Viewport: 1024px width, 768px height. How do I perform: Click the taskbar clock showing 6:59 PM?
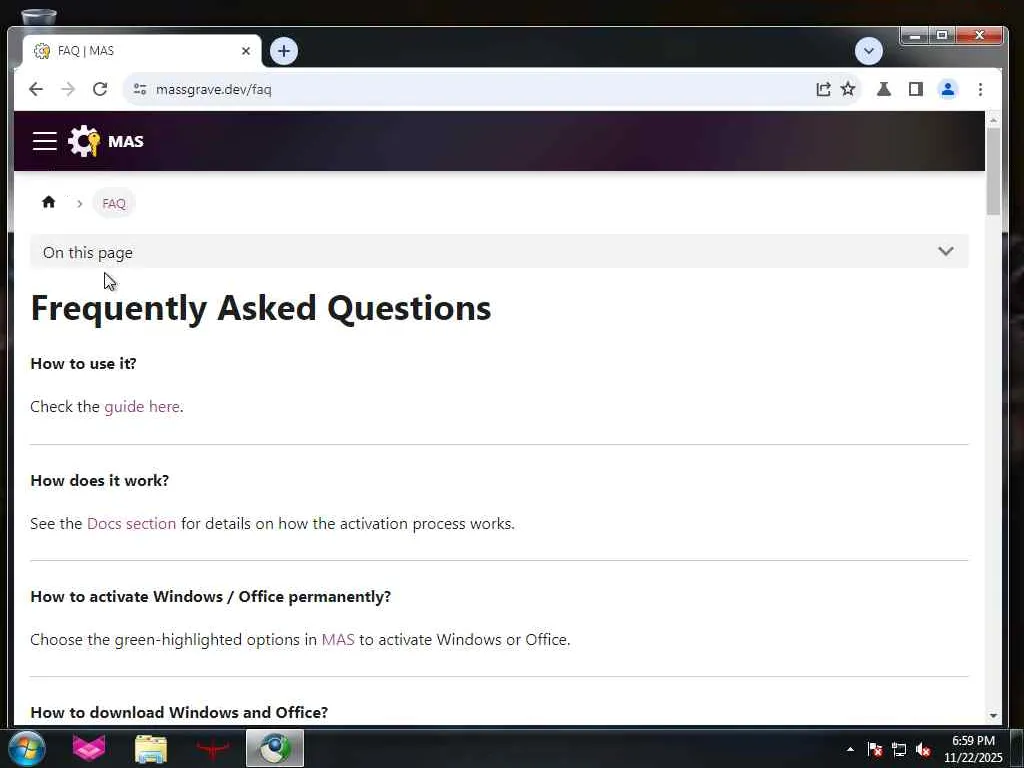coord(973,749)
